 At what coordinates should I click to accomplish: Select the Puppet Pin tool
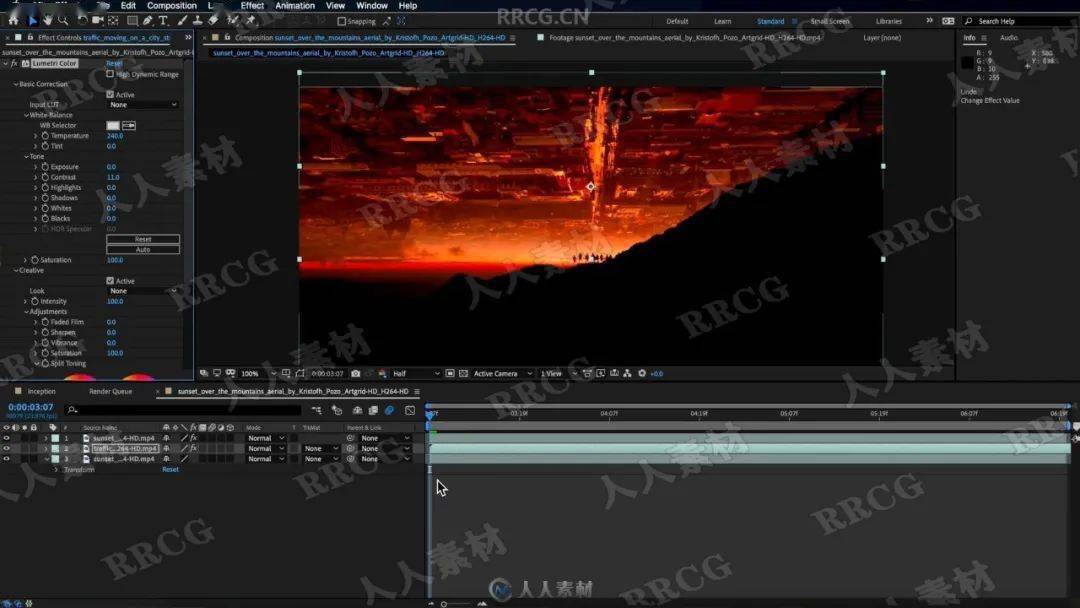(251, 21)
